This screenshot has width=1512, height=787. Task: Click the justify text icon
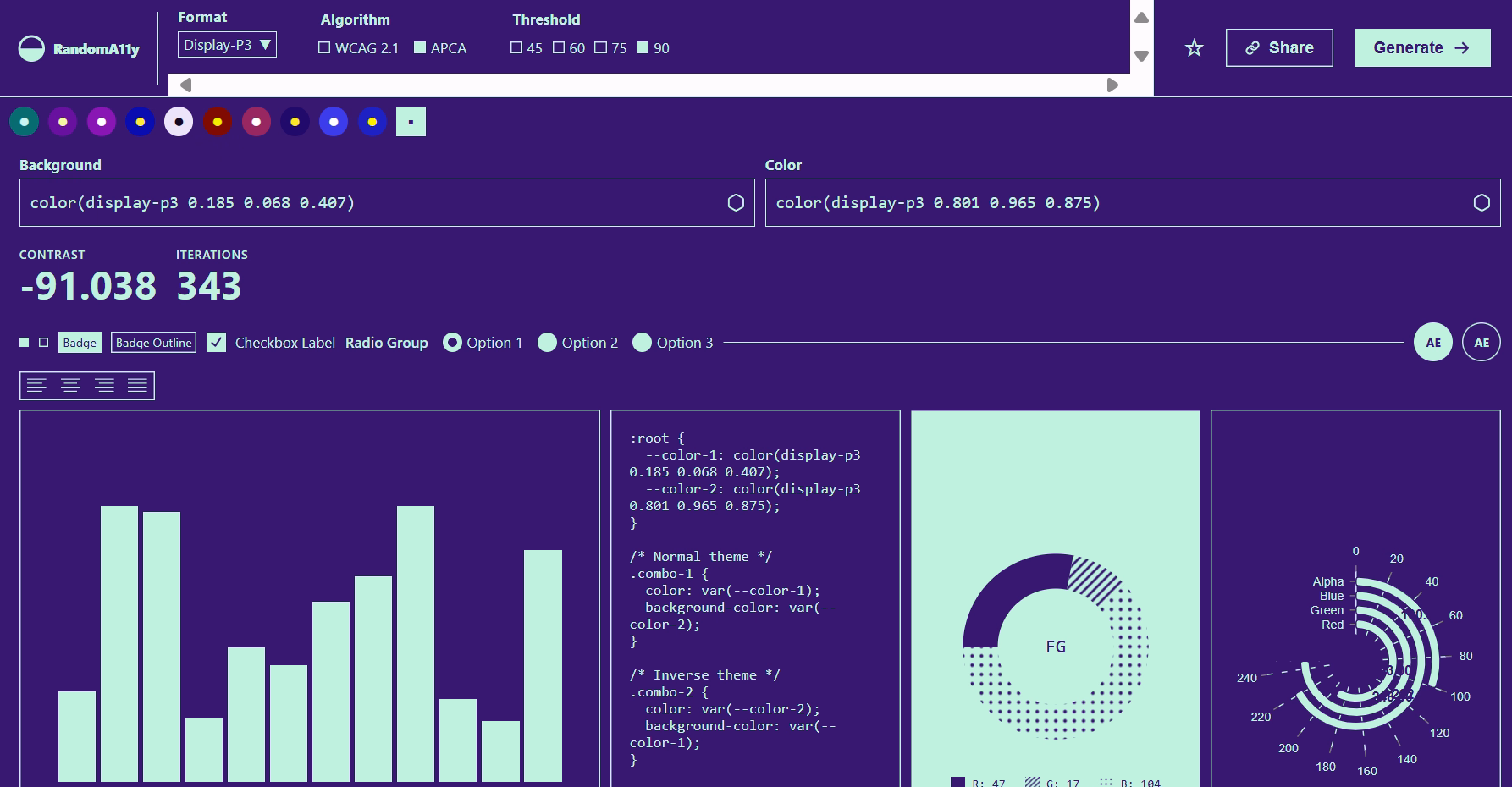pos(137,386)
